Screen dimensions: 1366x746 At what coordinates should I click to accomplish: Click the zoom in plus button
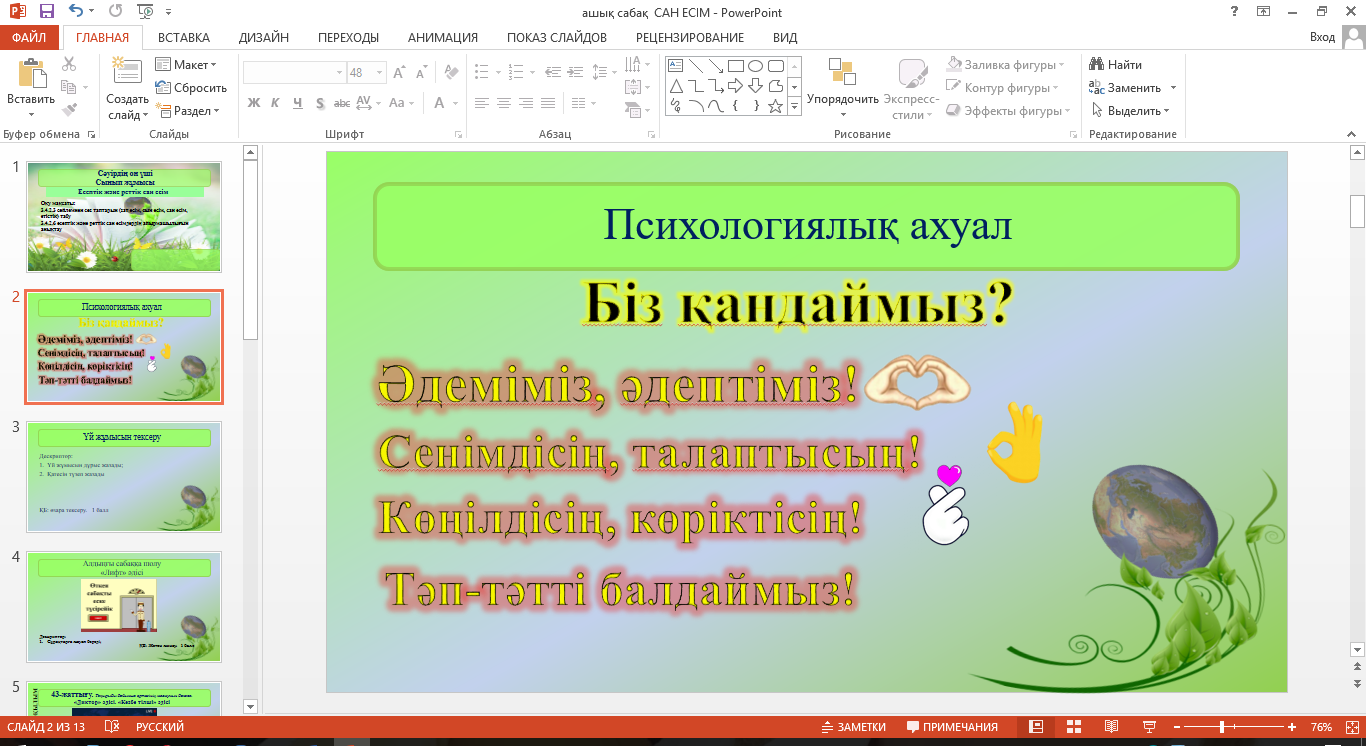tap(1293, 727)
